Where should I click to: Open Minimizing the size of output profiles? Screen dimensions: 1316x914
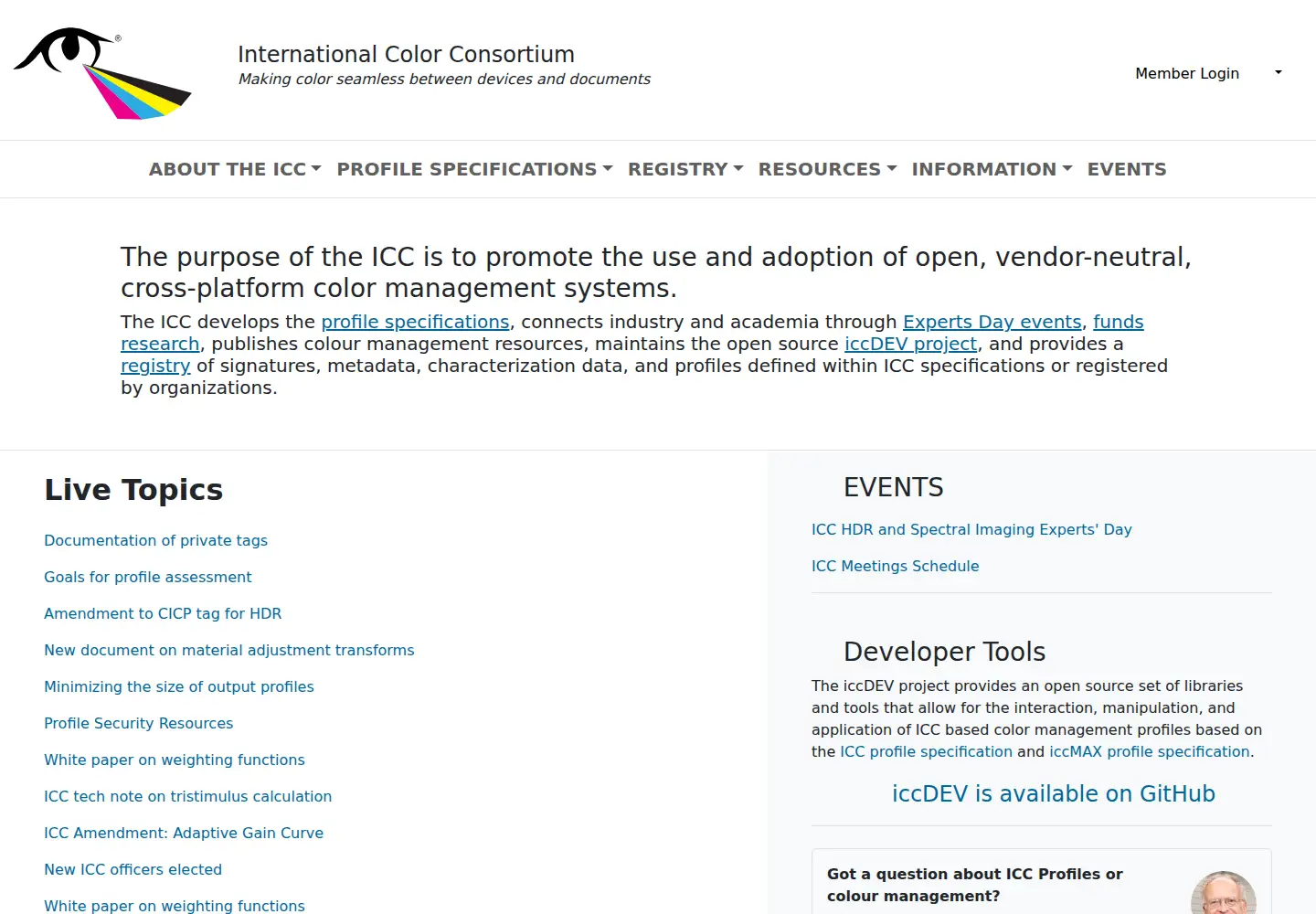[x=178, y=686]
